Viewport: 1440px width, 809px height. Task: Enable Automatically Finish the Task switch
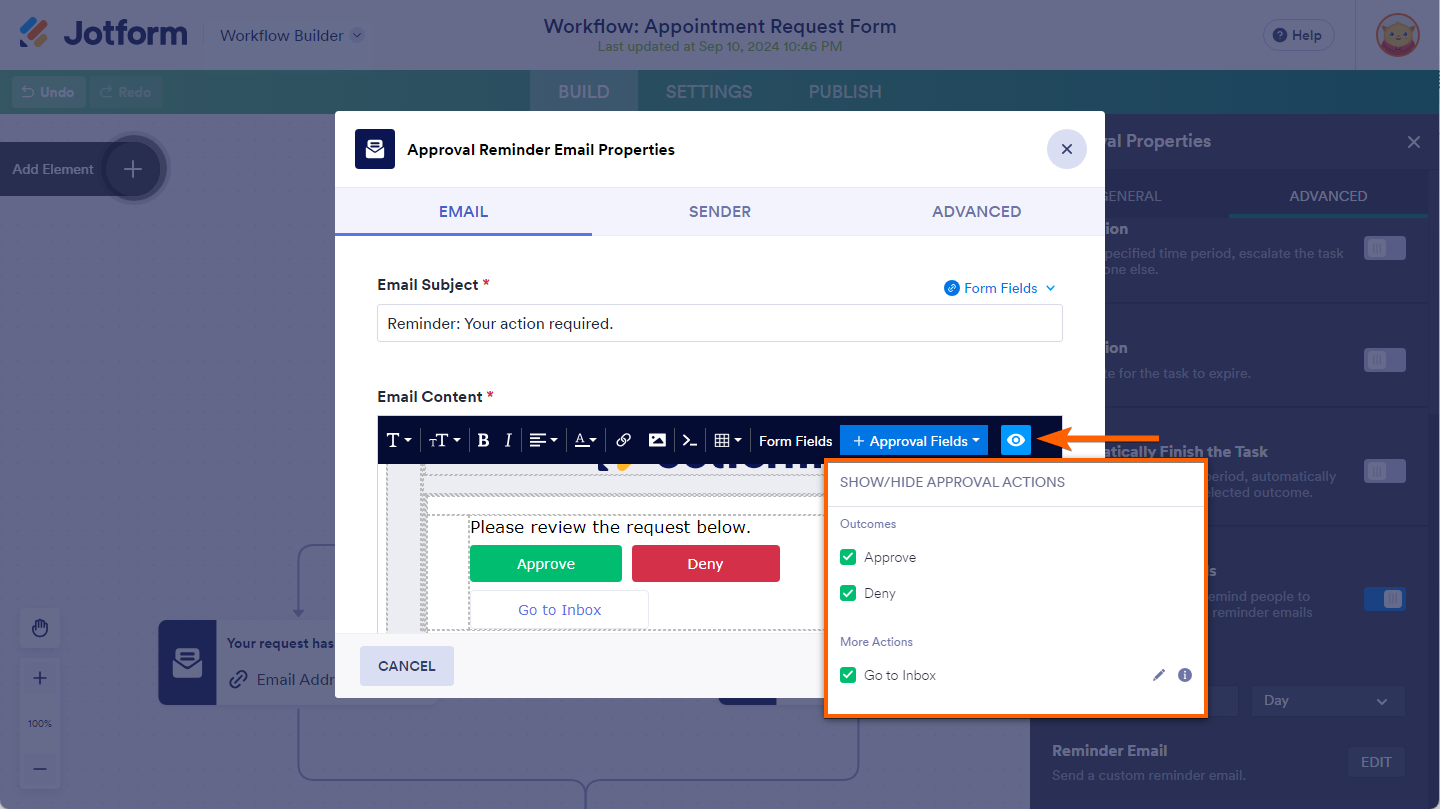point(1385,471)
